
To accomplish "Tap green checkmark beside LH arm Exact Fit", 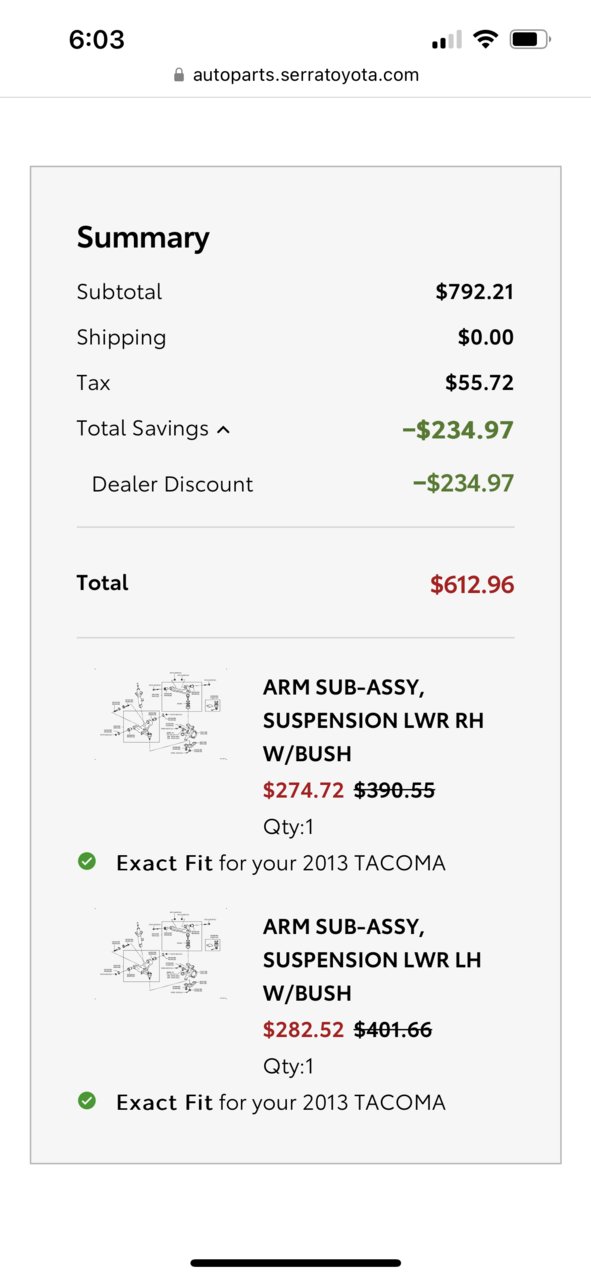I will pyautogui.click(x=87, y=1101).
